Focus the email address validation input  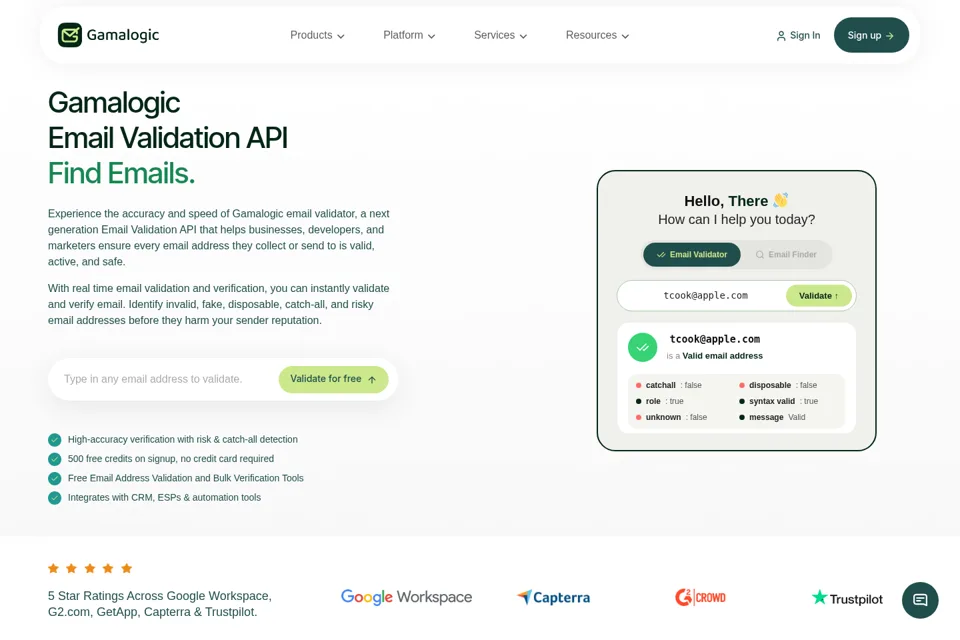tap(165, 379)
